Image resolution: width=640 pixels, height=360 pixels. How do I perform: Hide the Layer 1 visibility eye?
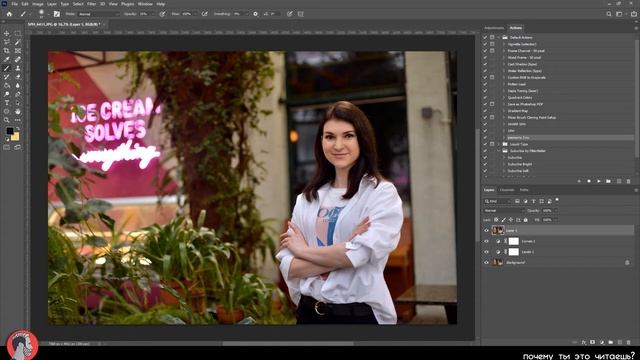486,231
